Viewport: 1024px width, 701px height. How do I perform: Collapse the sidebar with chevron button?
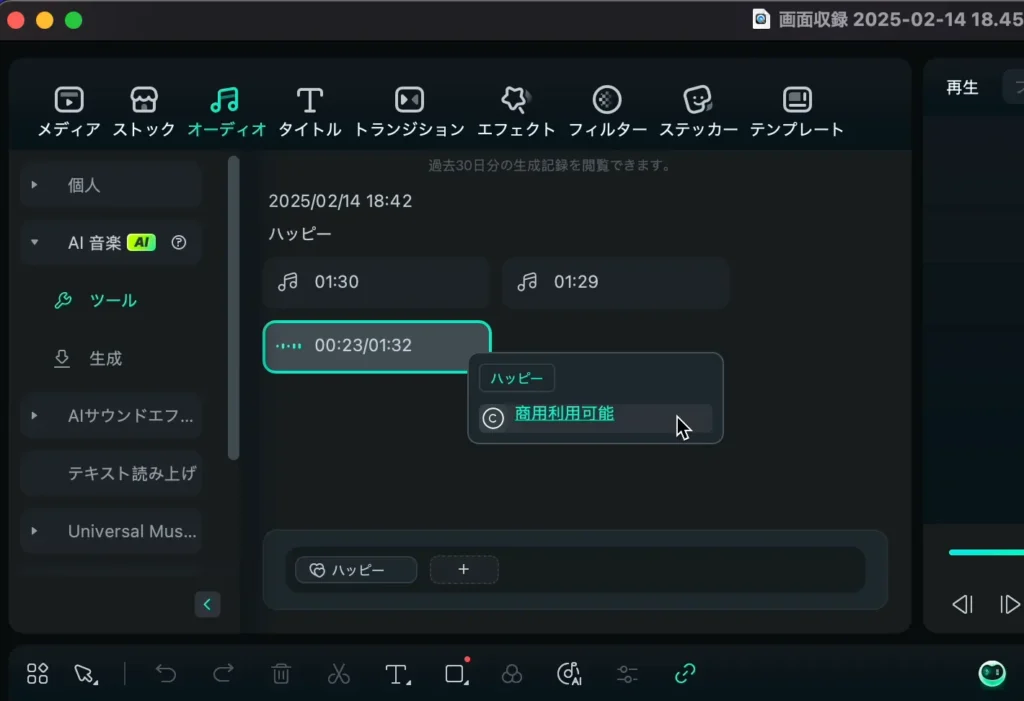pyautogui.click(x=207, y=604)
